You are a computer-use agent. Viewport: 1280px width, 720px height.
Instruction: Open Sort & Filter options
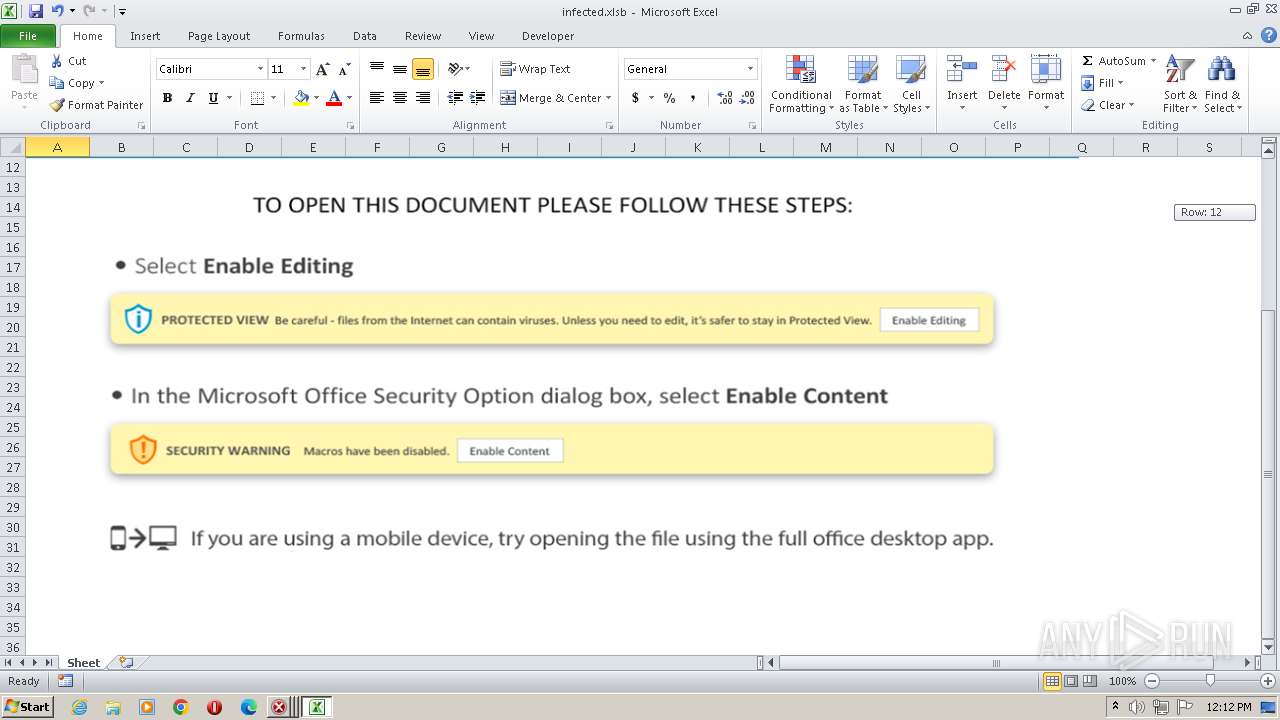tap(1180, 84)
